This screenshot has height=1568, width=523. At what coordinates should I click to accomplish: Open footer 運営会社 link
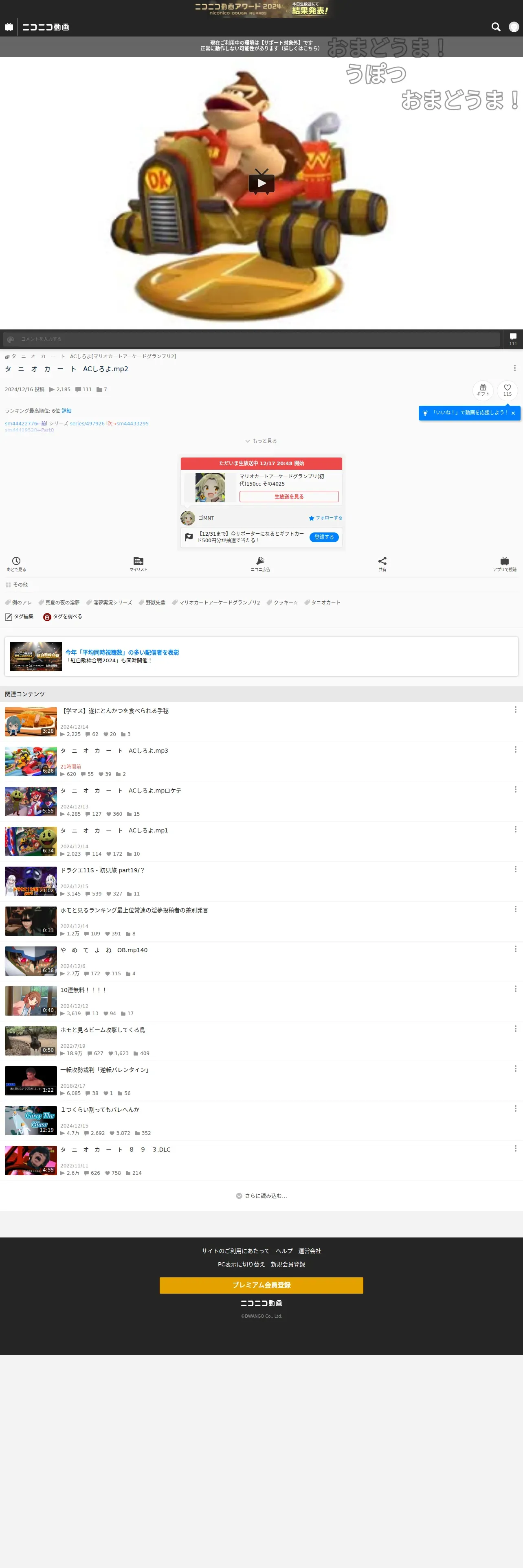309,1251
